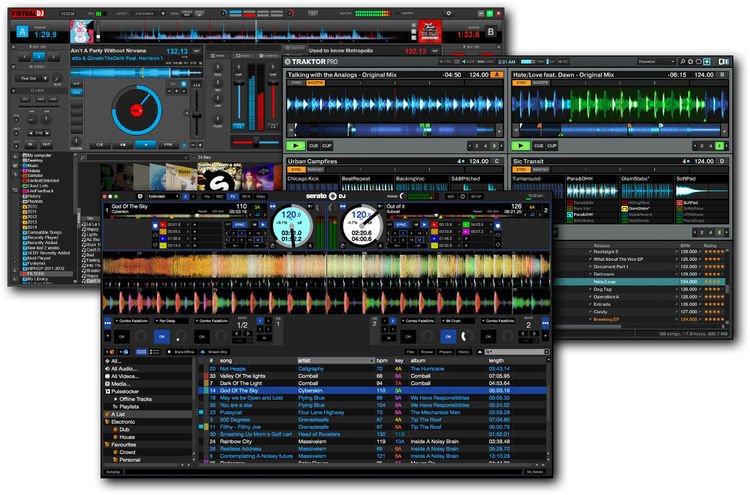Screen dimensions: 750x495
Task: Select the Chicago Kick sample slot in Traktor
Action: (x=313, y=187)
